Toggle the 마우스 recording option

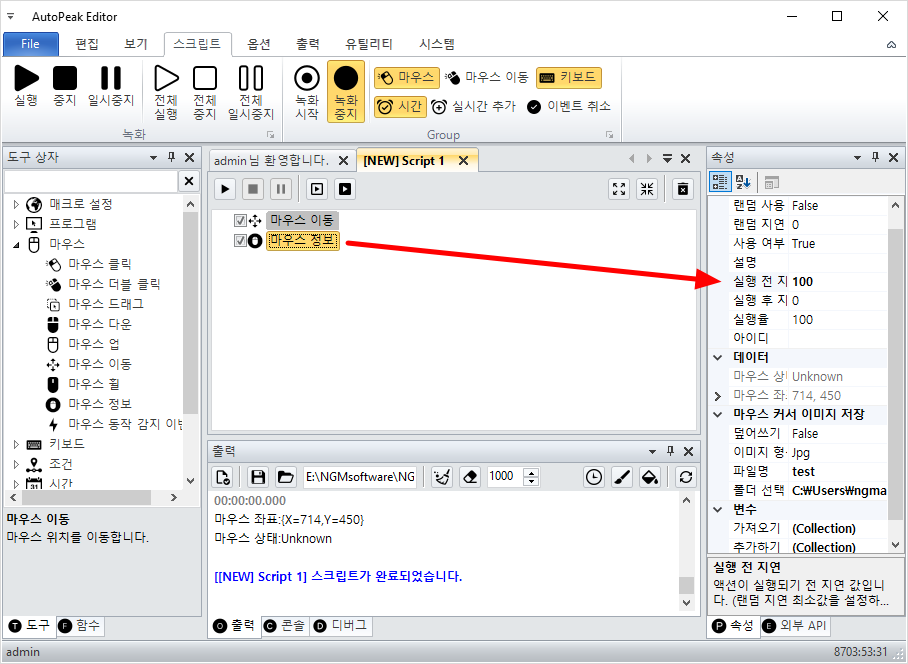coord(407,77)
